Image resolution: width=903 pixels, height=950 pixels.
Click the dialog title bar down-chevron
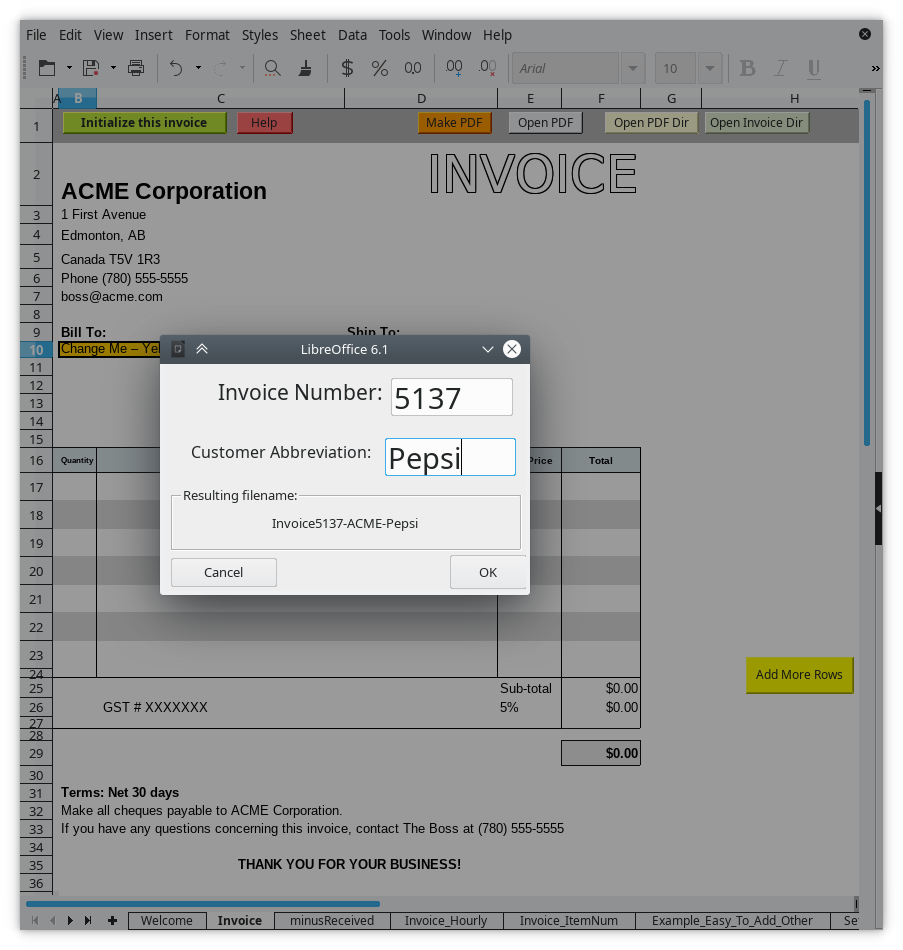(488, 350)
